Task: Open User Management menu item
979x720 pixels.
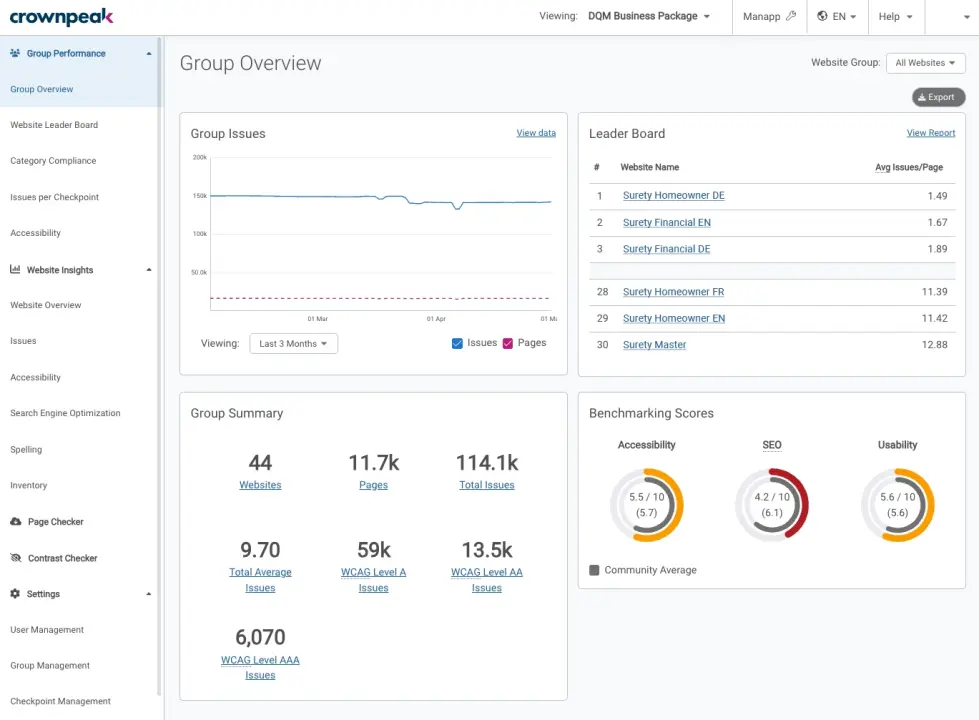Action: coord(47,629)
